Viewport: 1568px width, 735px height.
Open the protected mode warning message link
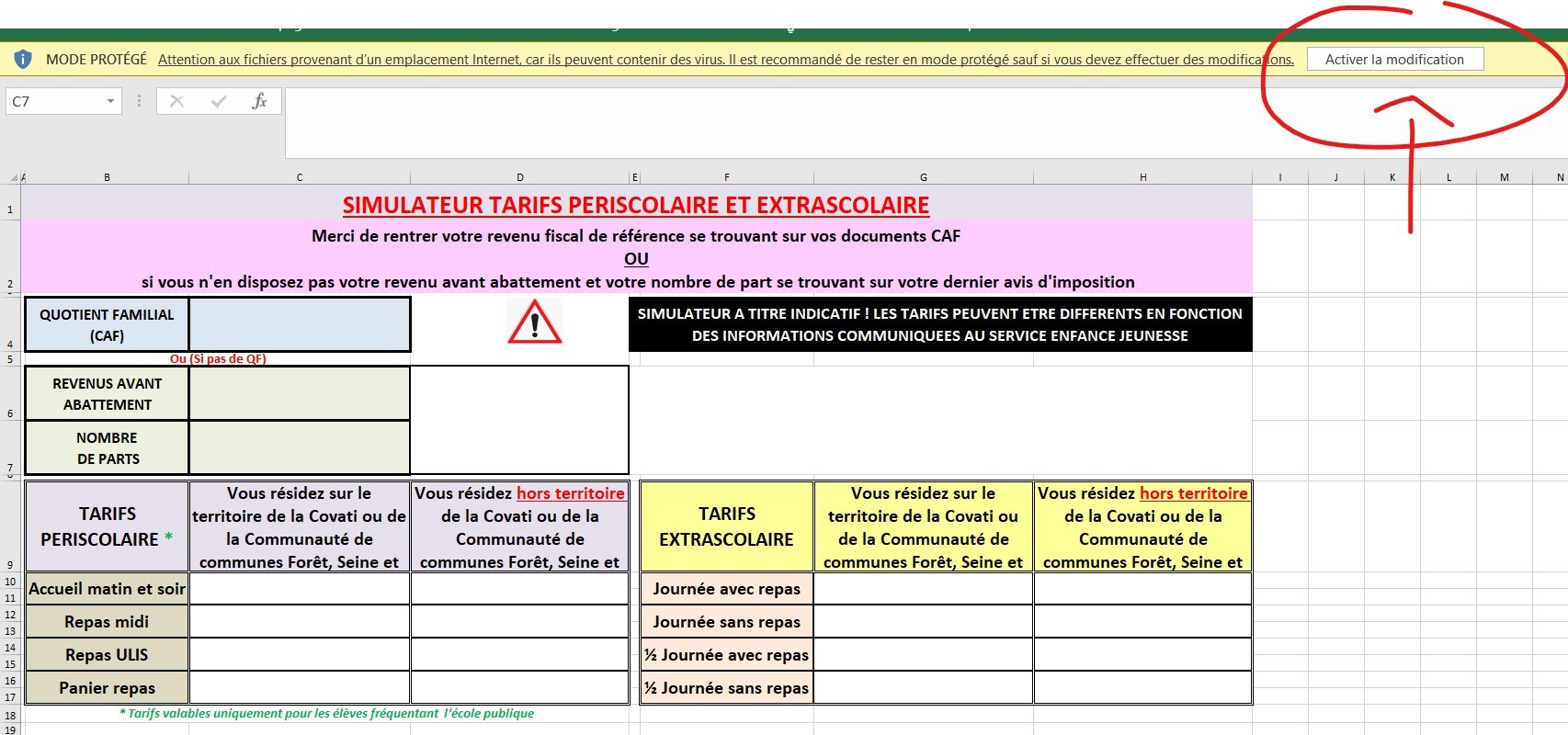(x=725, y=60)
